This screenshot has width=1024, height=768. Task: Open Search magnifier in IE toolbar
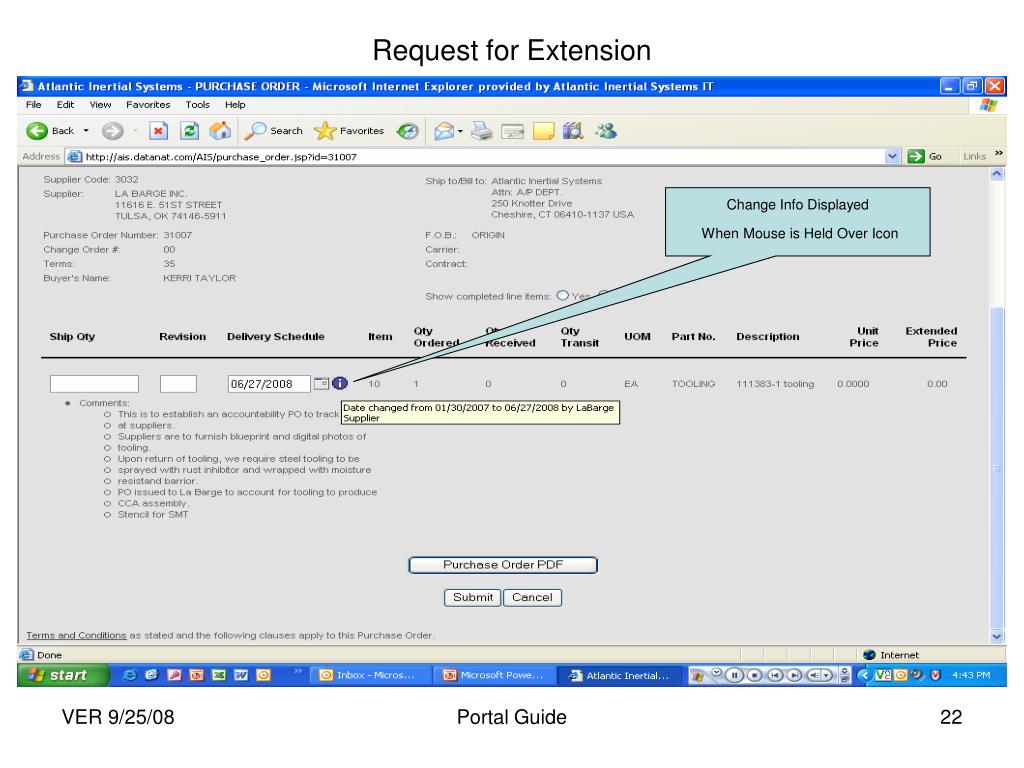(273, 131)
